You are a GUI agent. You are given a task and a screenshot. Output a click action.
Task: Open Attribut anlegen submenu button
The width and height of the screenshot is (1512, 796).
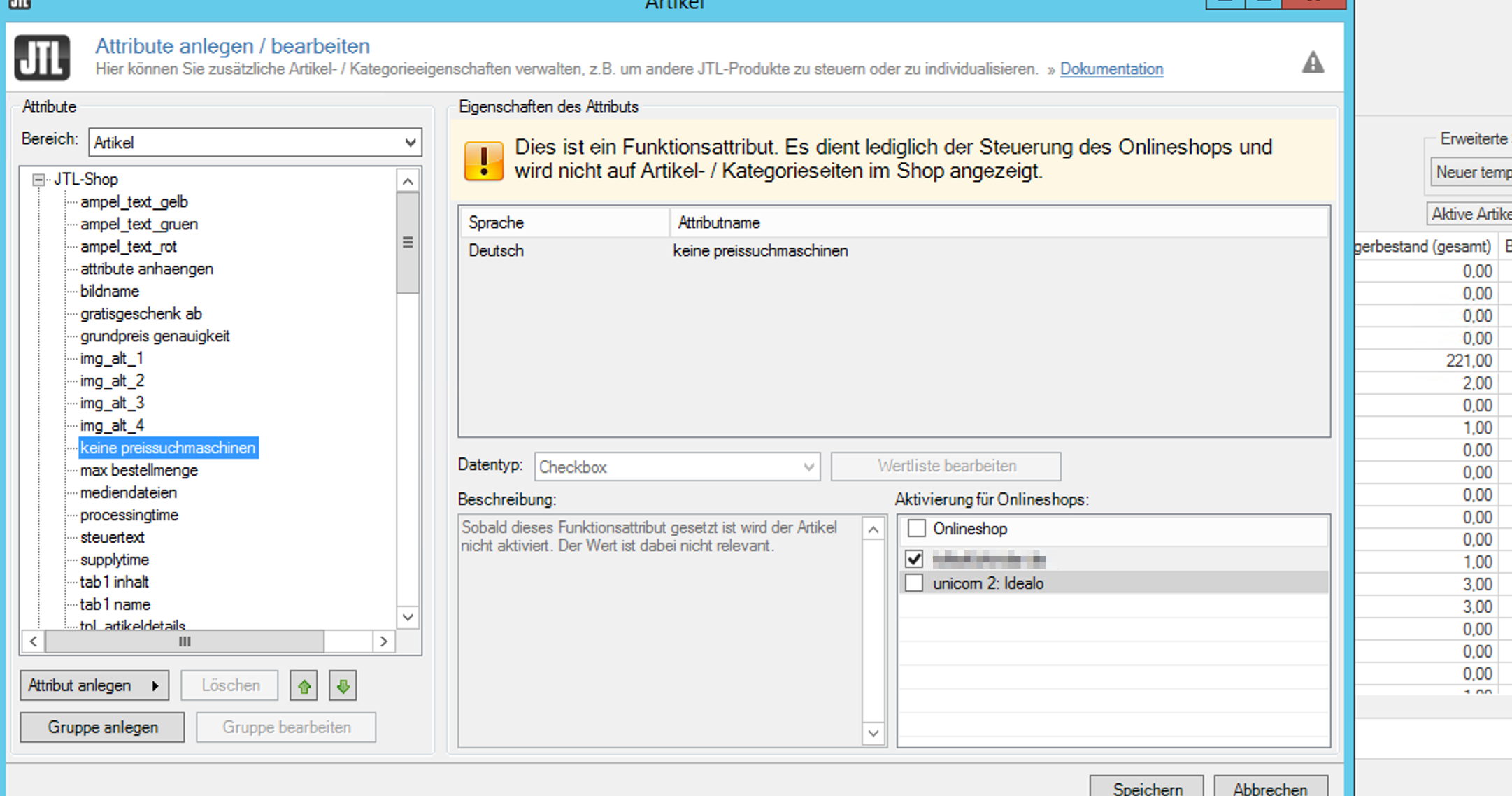pos(94,686)
